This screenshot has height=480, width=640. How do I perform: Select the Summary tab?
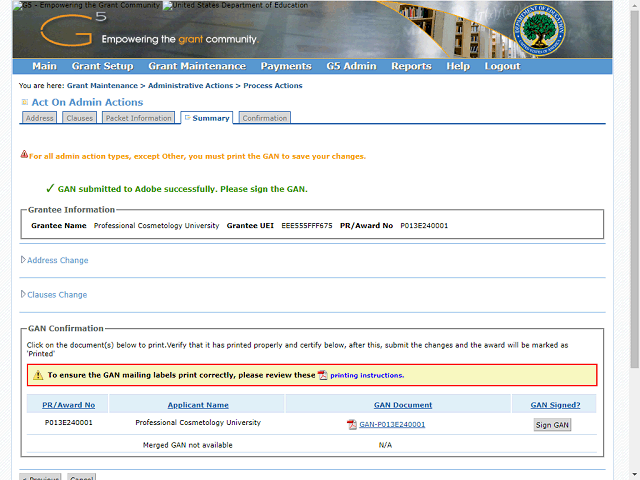point(207,118)
